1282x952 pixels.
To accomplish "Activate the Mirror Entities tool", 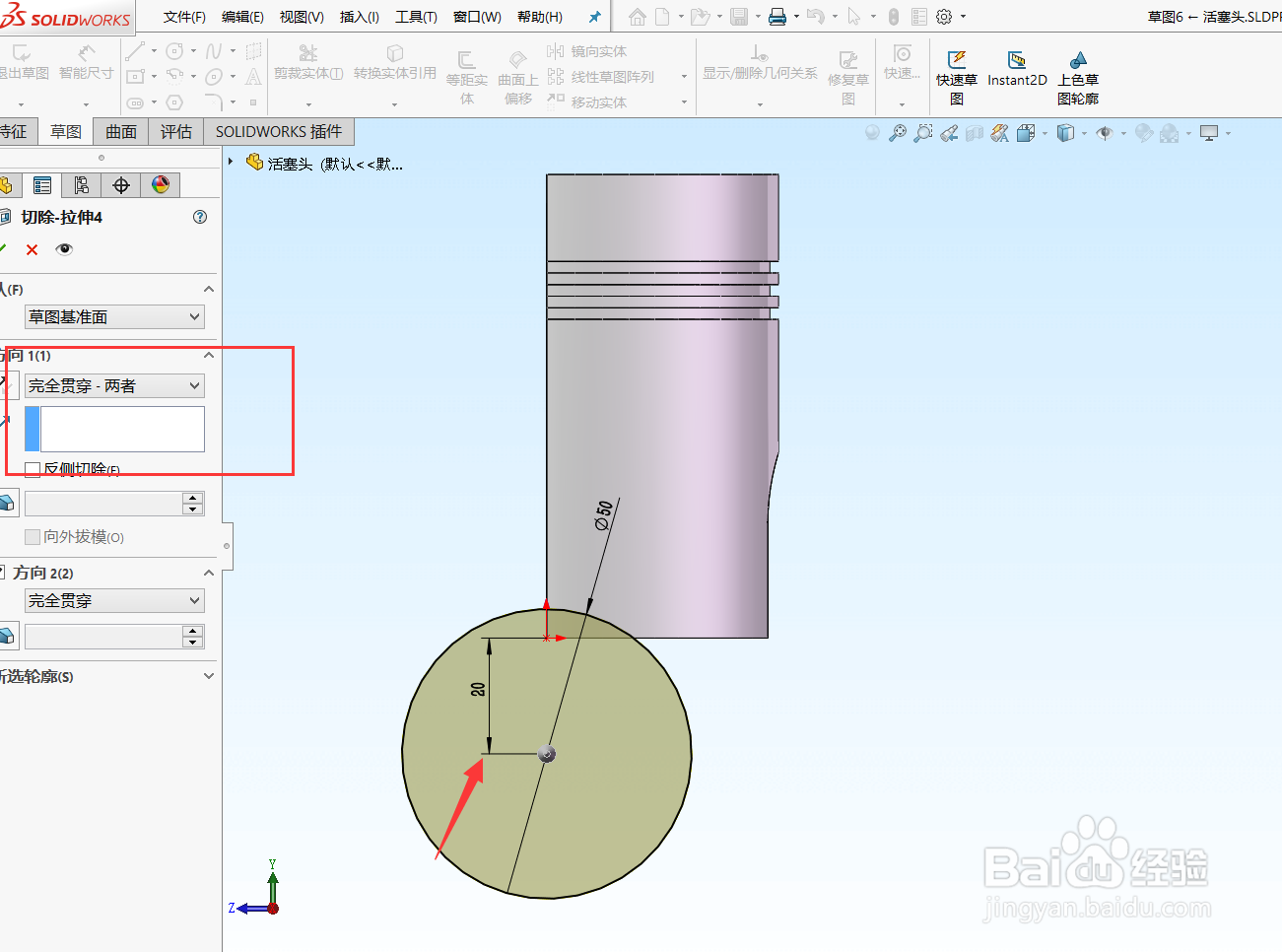I will pyautogui.click(x=596, y=51).
